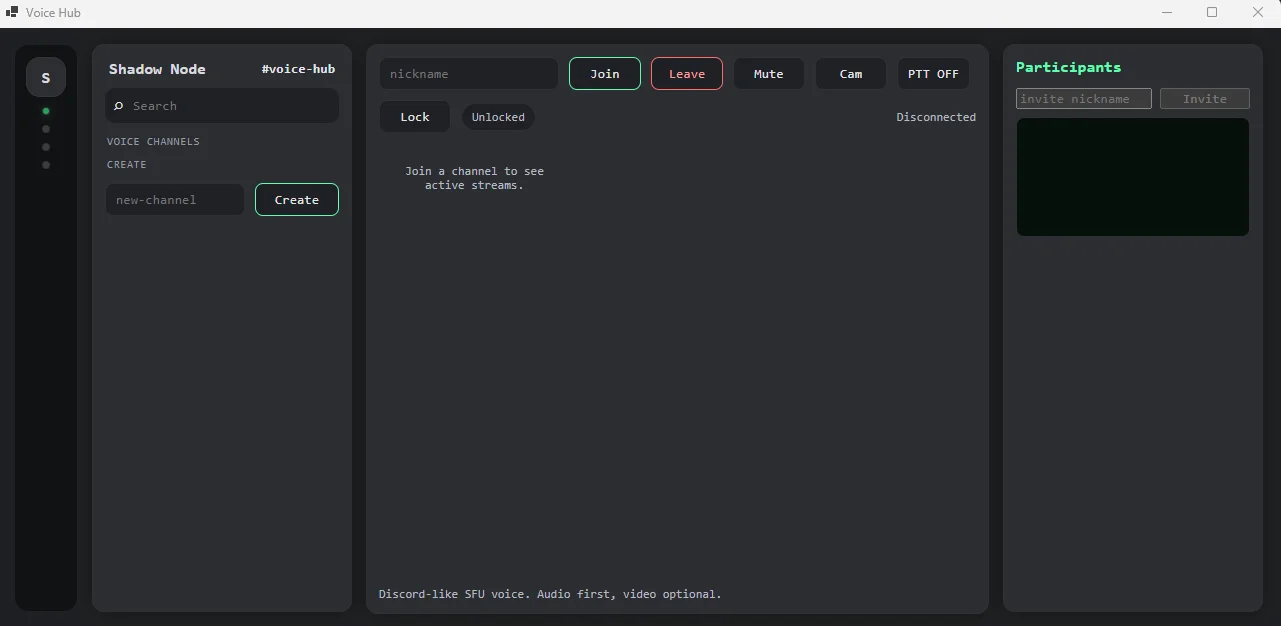Focus the invite nickname field
Screen dimensions: 1281x626
[1084, 99]
